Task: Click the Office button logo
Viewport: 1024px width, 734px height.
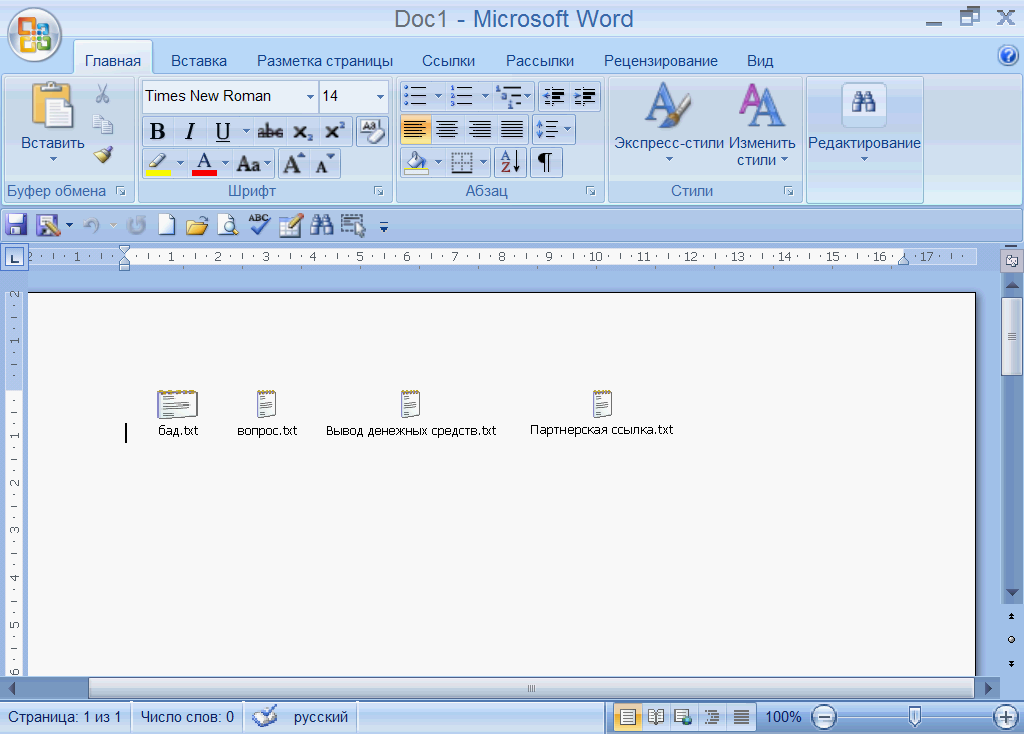Action: click(x=35, y=35)
